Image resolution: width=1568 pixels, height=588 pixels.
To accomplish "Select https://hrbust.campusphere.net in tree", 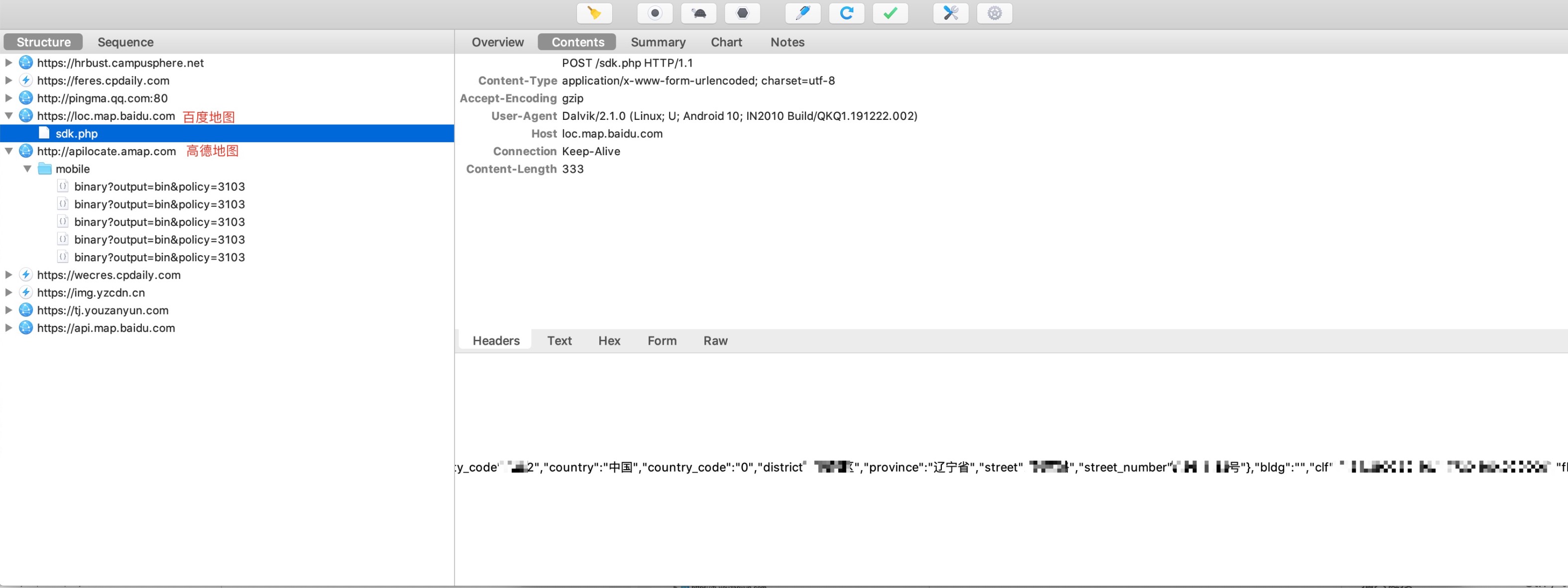I will tap(120, 63).
